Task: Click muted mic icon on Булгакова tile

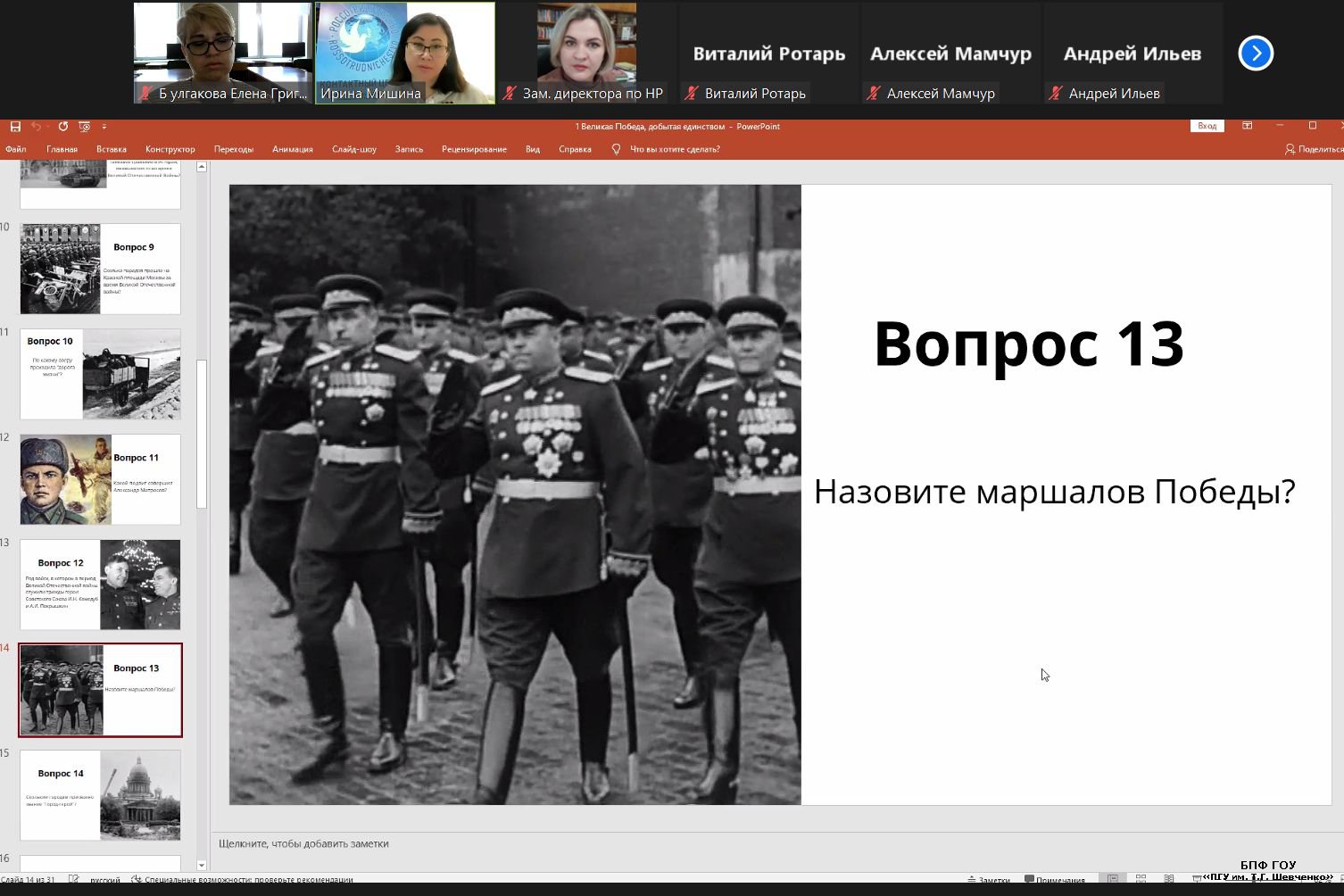Action: click(145, 93)
